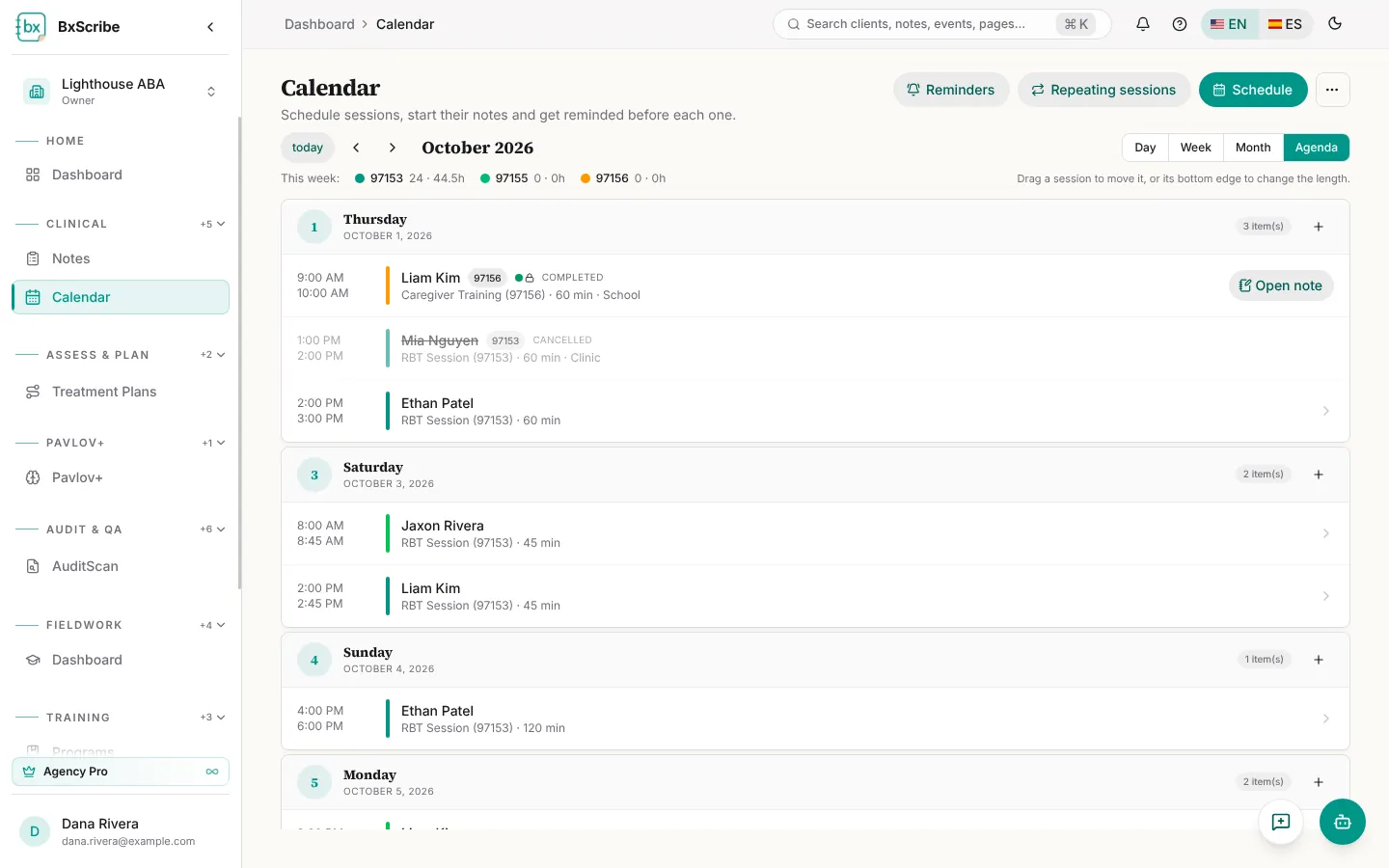
Task: Click the Schedule button
Action: (x=1253, y=90)
